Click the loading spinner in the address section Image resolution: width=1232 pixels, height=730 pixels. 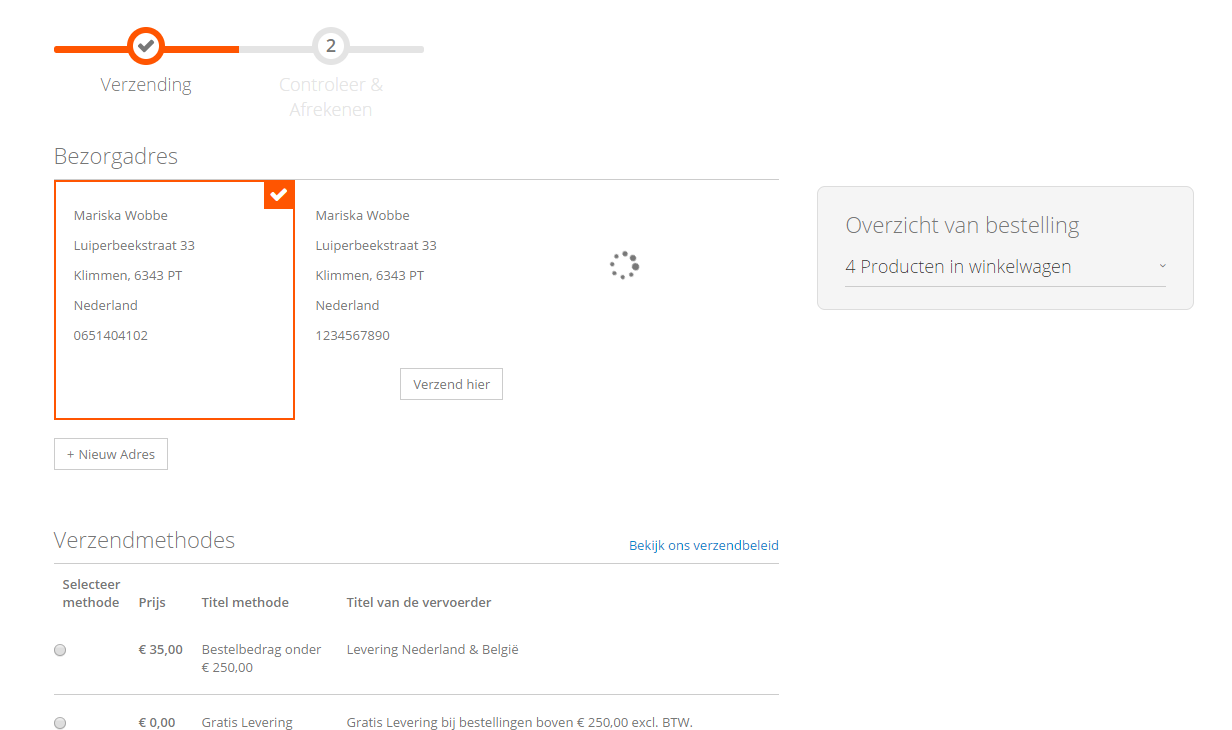tap(623, 265)
